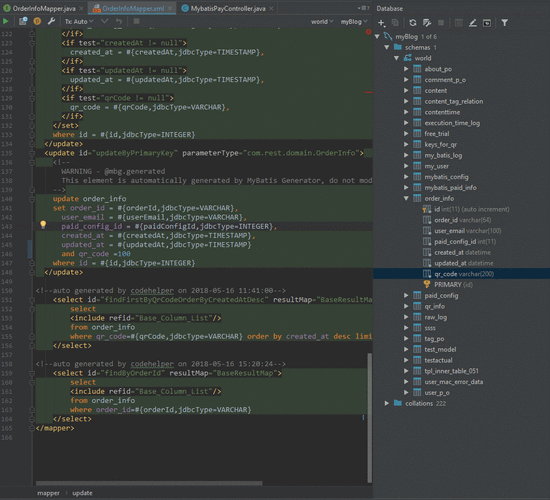Click the editor horizontal scrollbar thumb
The height and width of the screenshot is (500, 550).
click(149, 484)
